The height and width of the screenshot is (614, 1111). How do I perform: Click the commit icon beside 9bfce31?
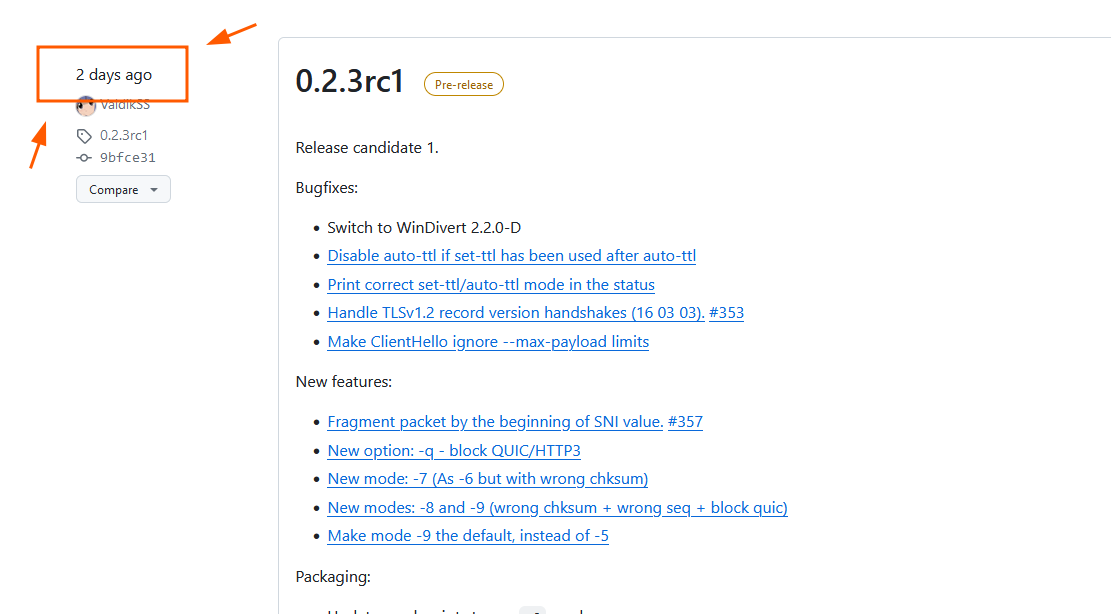pyautogui.click(x=84, y=158)
